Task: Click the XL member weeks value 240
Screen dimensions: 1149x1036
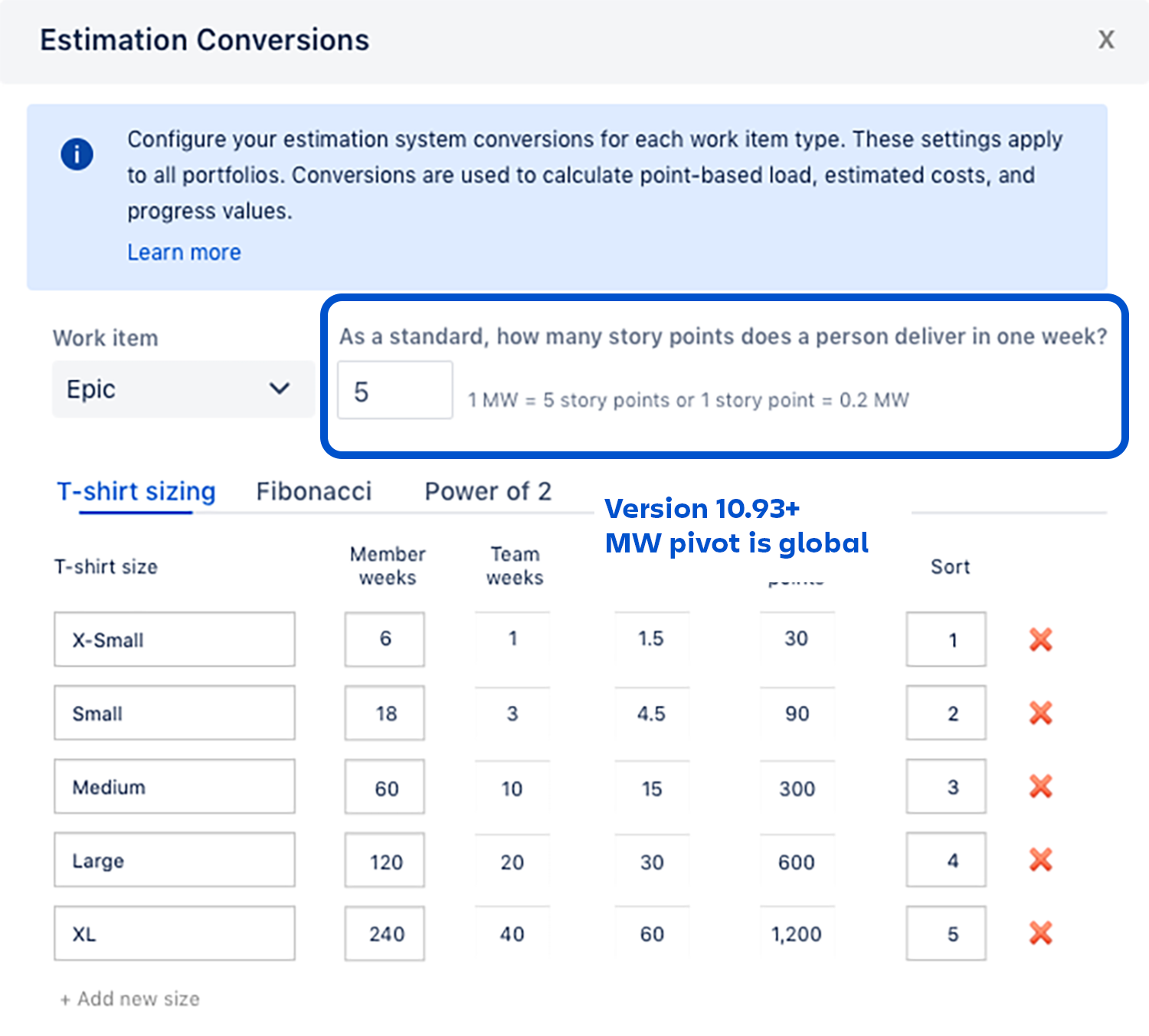Action: [385, 933]
